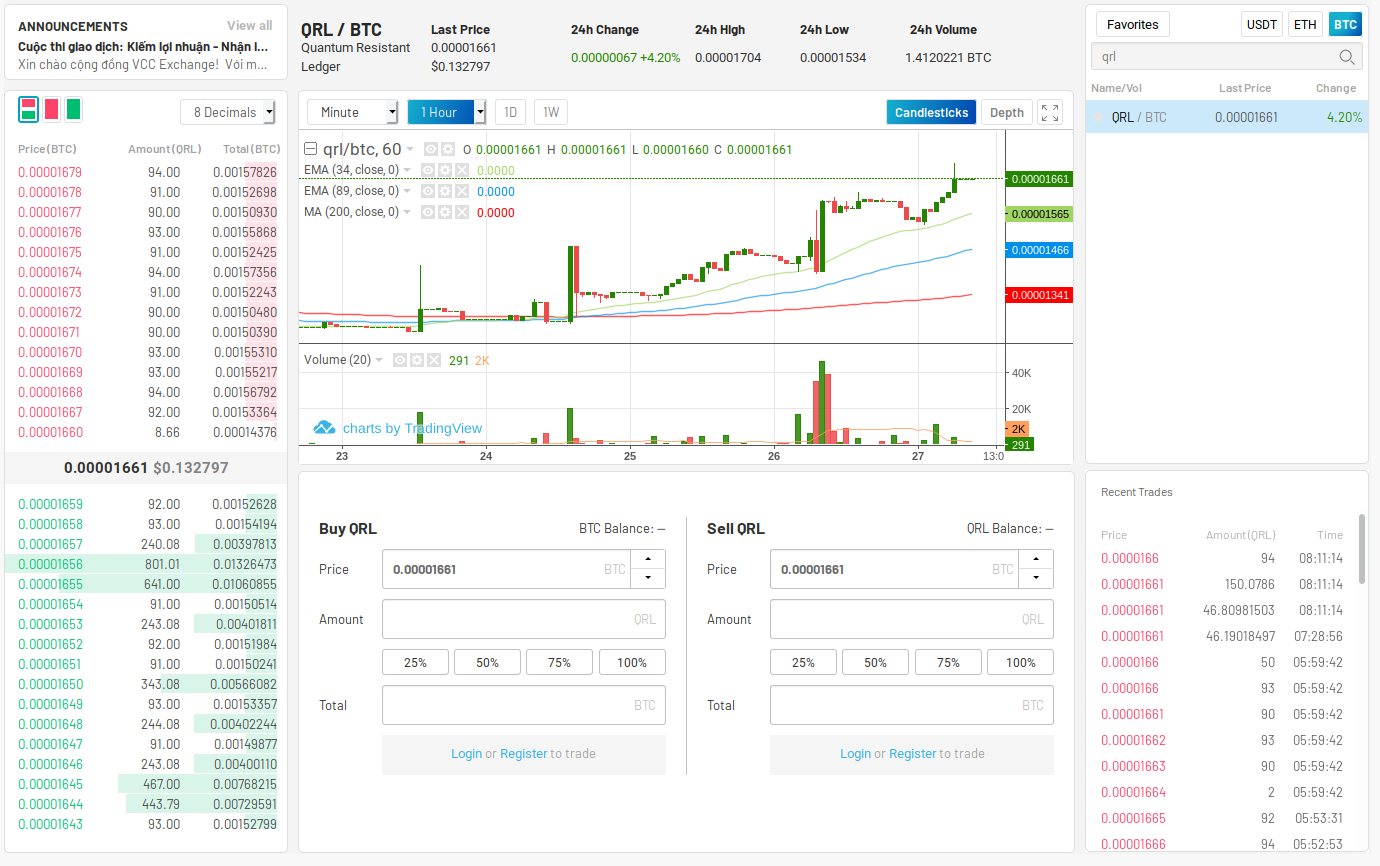The image size is (1380, 866).
Task: Switch chart to 1W timeframe
Action: click(551, 112)
